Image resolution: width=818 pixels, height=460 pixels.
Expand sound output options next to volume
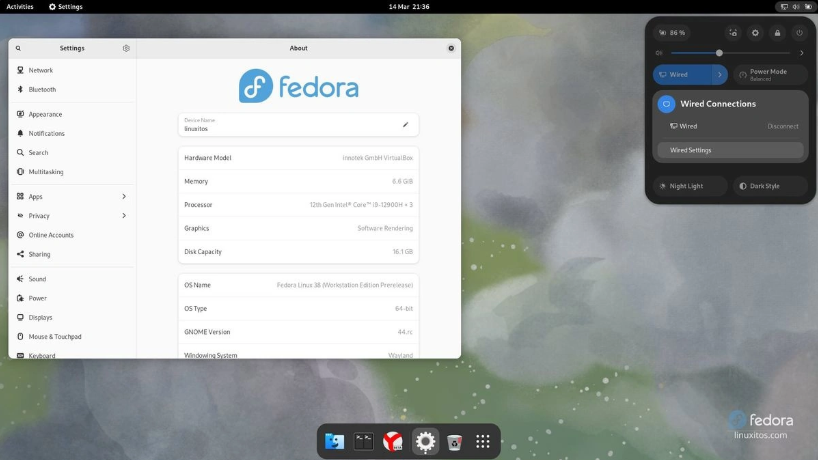[x=801, y=53]
